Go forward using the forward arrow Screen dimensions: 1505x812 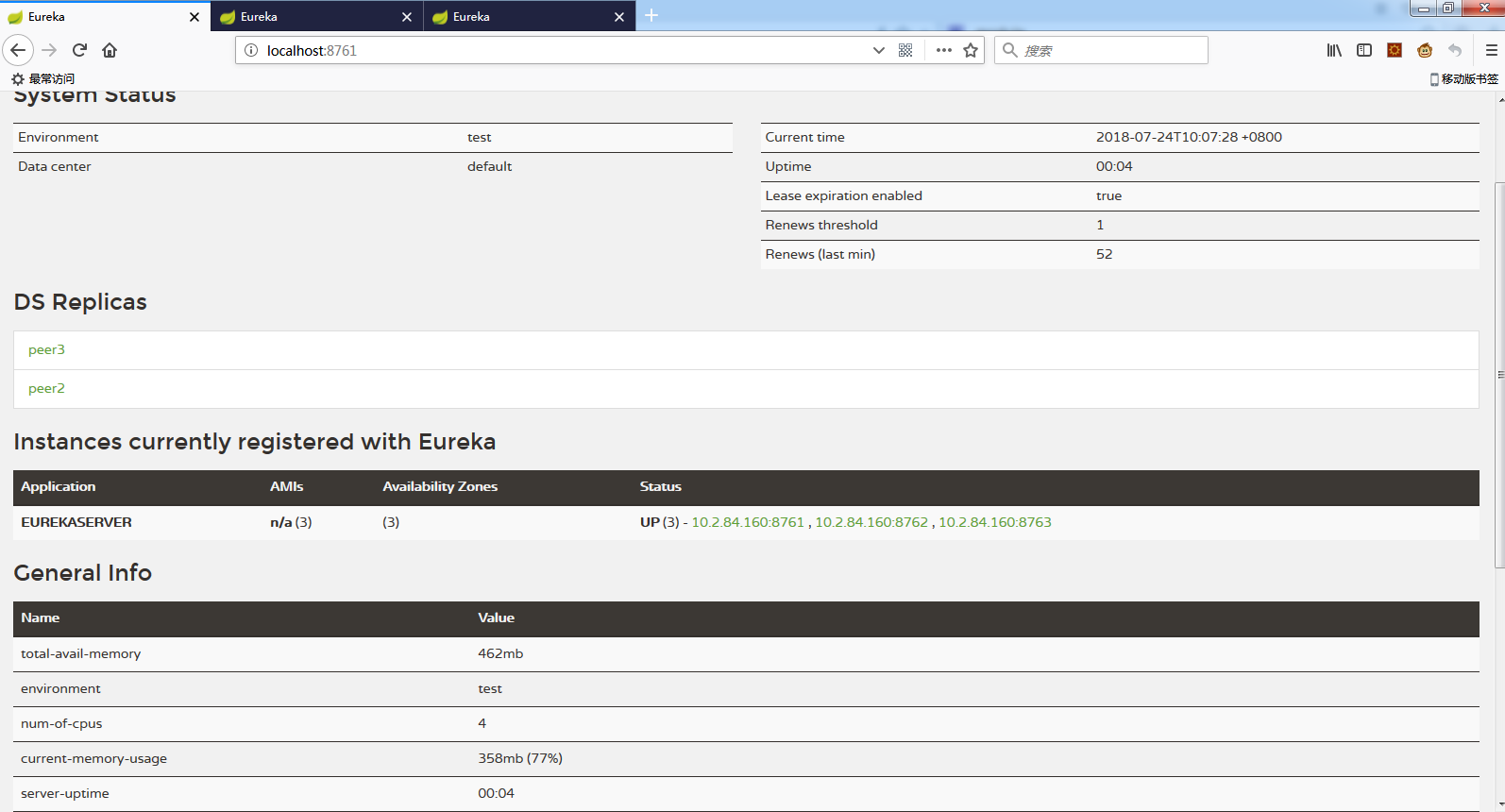(50, 50)
